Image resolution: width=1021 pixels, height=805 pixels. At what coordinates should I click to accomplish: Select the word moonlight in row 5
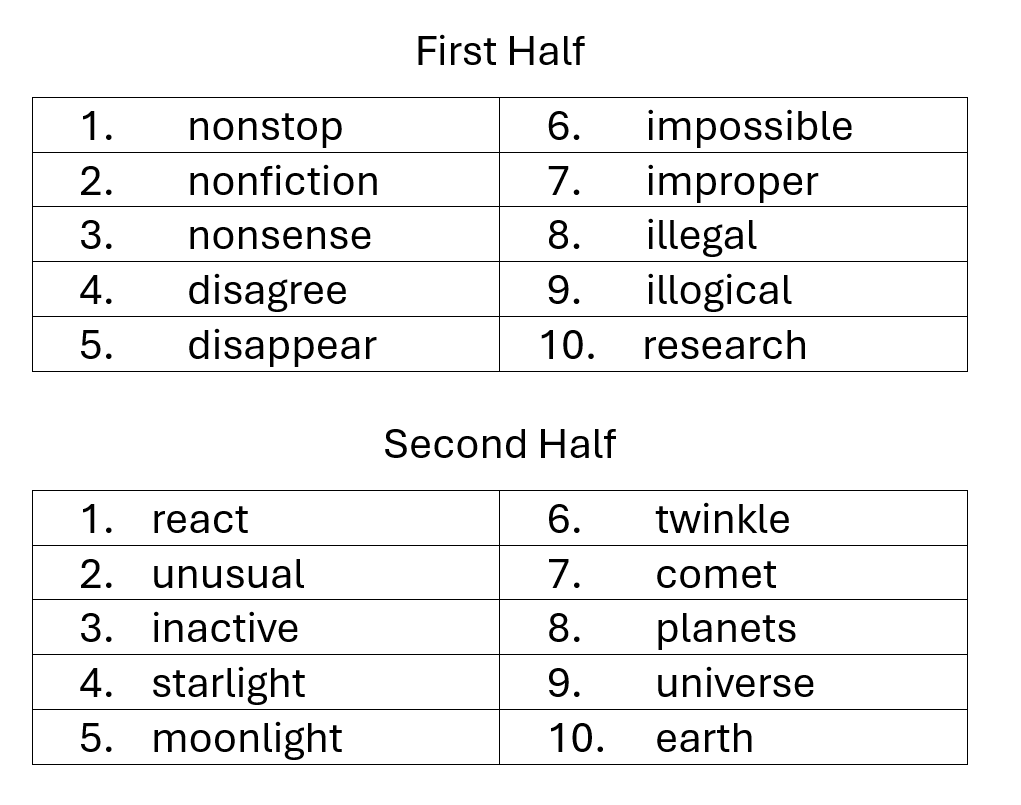point(247,739)
